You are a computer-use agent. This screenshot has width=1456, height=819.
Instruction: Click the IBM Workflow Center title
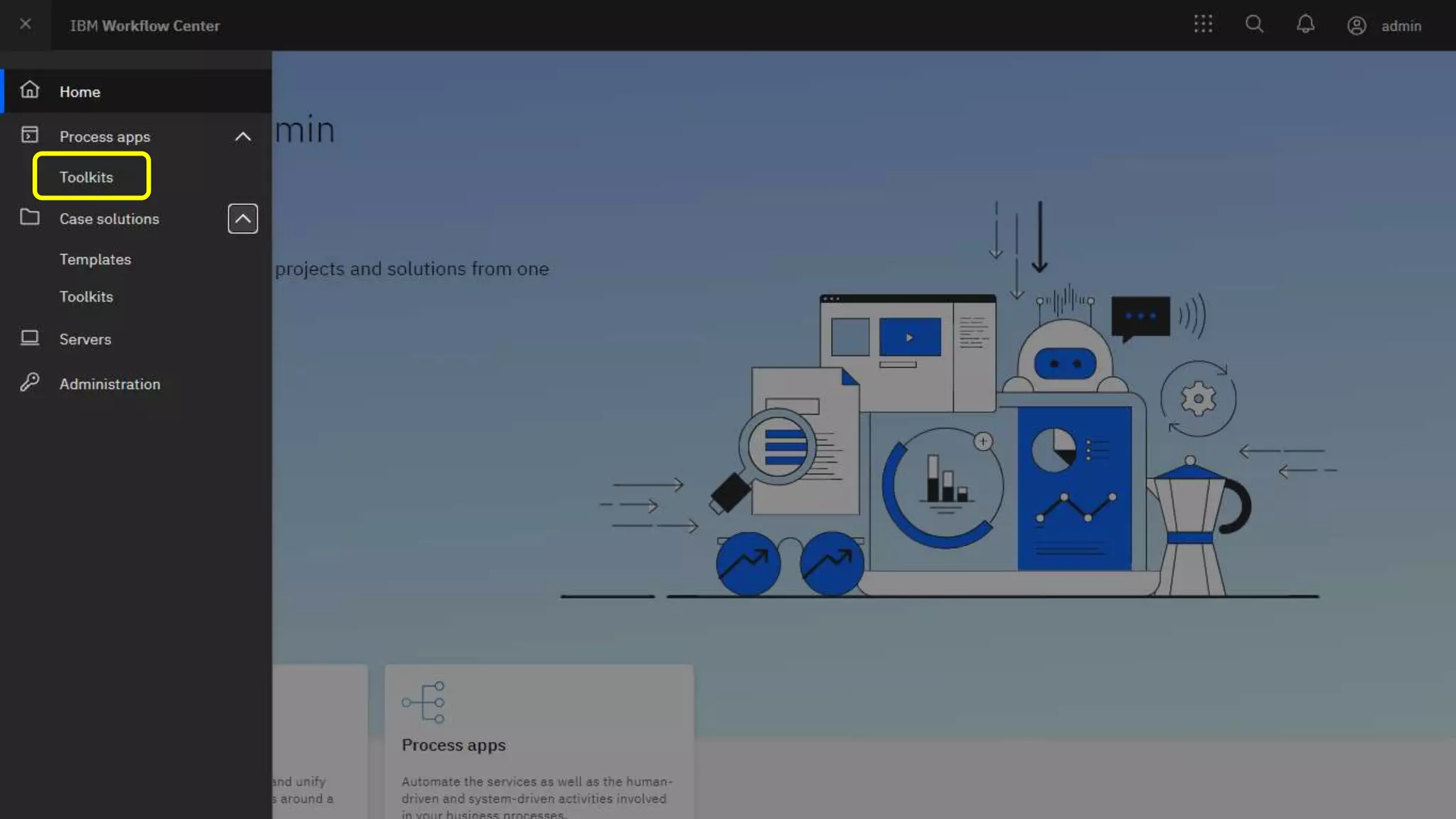(144, 26)
